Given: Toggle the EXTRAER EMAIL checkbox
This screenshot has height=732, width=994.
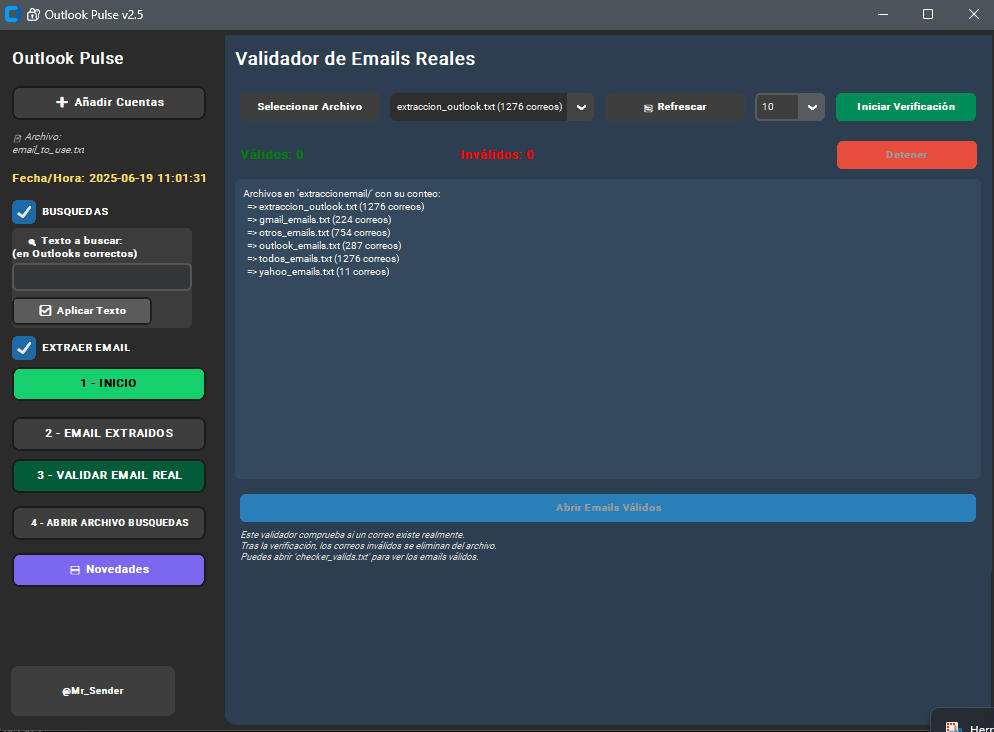Looking at the screenshot, I should [x=24, y=348].
